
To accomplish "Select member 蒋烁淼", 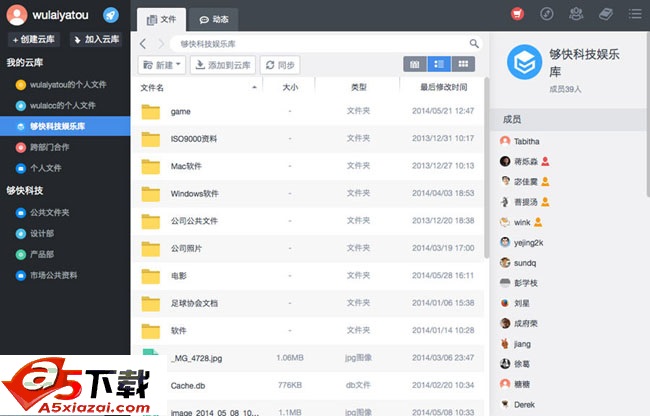I will [x=526, y=161].
